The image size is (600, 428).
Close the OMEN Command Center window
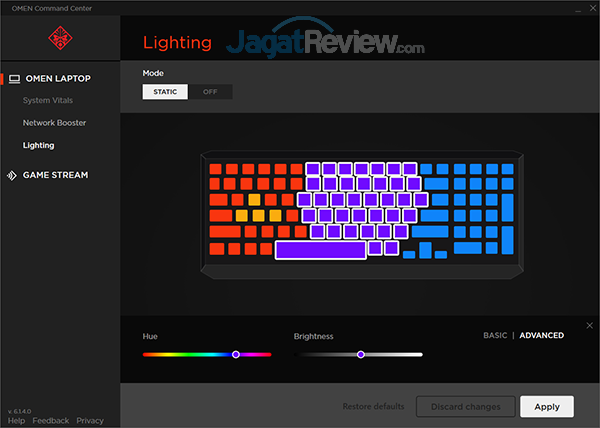tap(593, 8)
